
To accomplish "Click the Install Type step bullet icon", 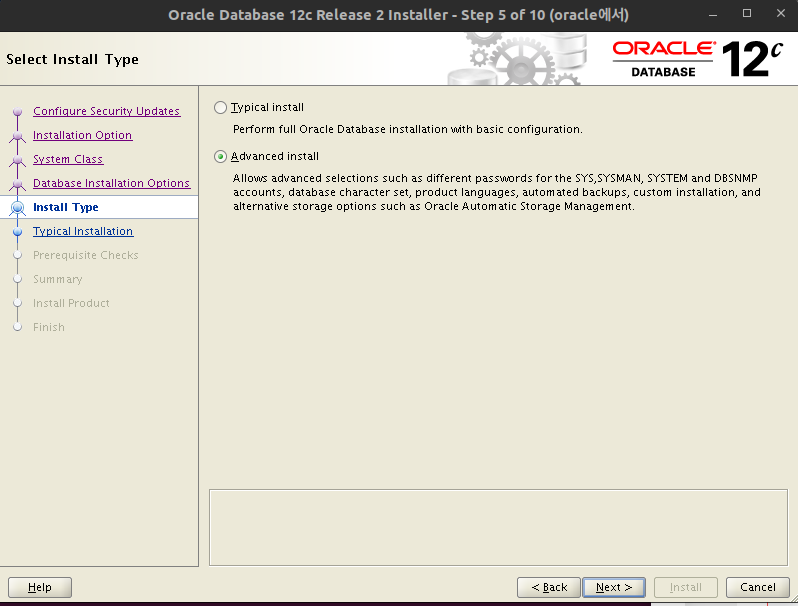I will pyautogui.click(x=18, y=208).
